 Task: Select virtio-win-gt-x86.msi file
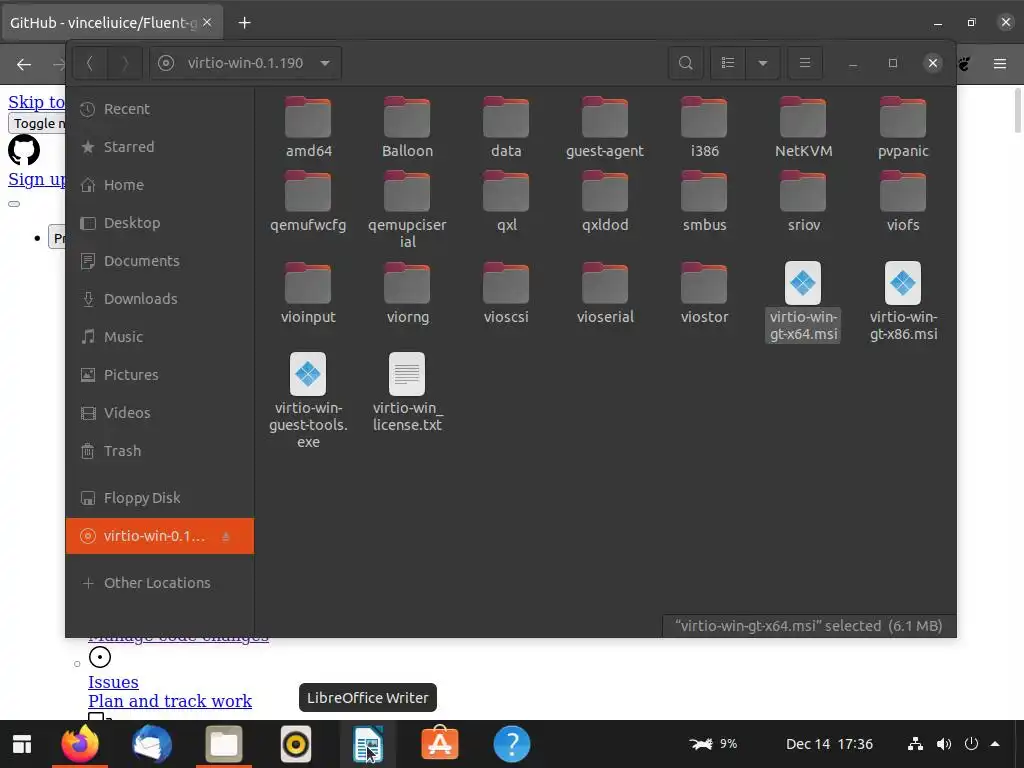(x=903, y=301)
